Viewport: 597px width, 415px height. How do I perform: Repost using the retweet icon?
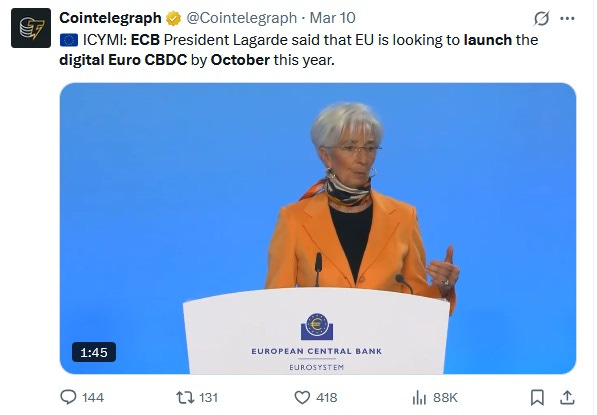185,397
